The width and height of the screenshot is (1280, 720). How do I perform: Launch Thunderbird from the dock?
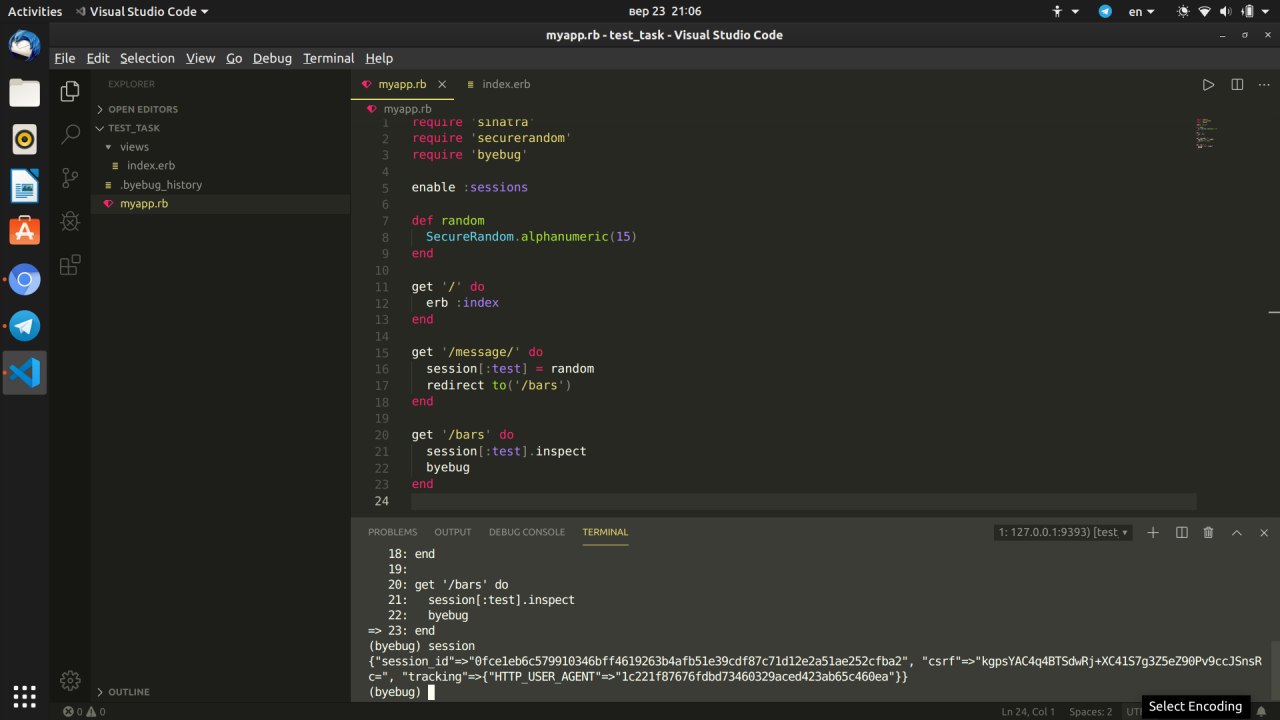(x=25, y=46)
